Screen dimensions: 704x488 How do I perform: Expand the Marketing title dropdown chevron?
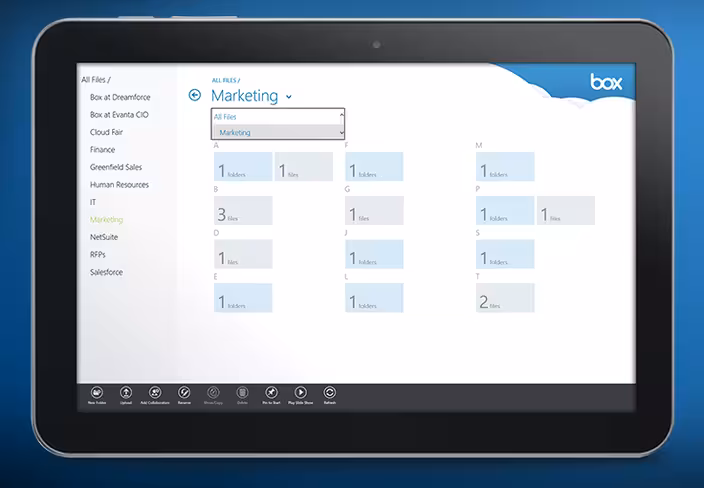[289, 97]
